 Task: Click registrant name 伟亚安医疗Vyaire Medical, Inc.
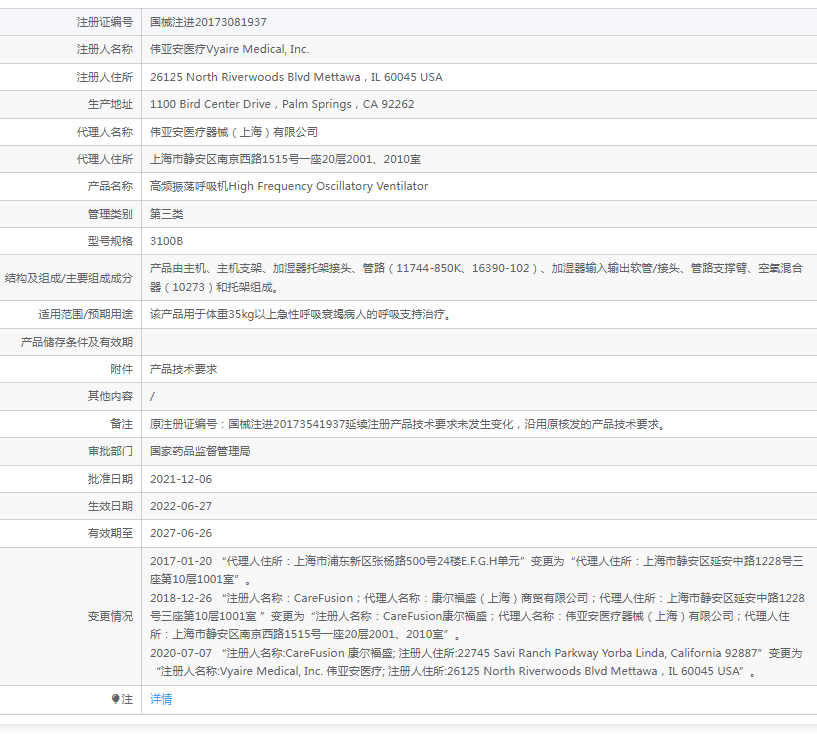point(229,49)
